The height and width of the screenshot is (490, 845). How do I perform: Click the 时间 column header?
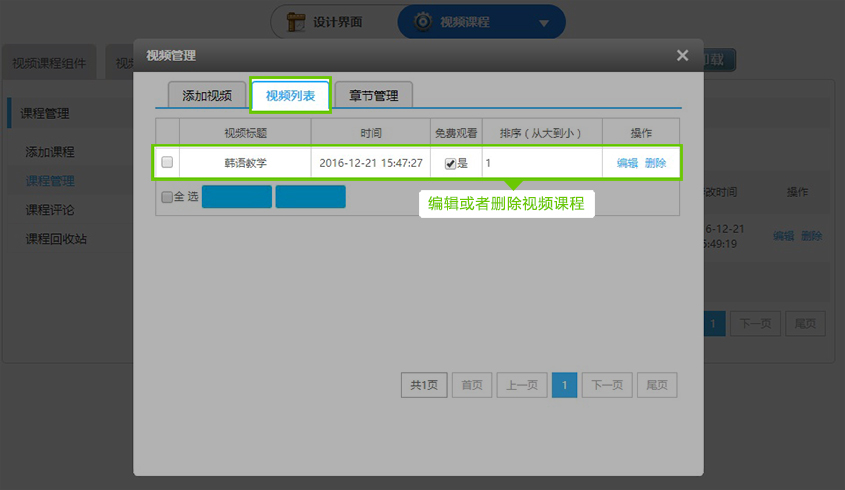pyautogui.click(x=371, y=133)
